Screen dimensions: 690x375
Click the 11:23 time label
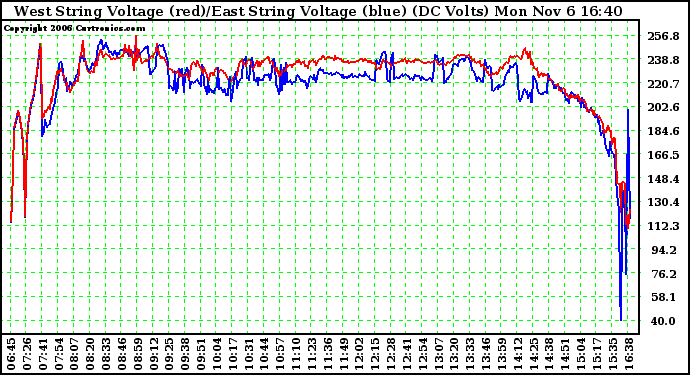[312, 353]
